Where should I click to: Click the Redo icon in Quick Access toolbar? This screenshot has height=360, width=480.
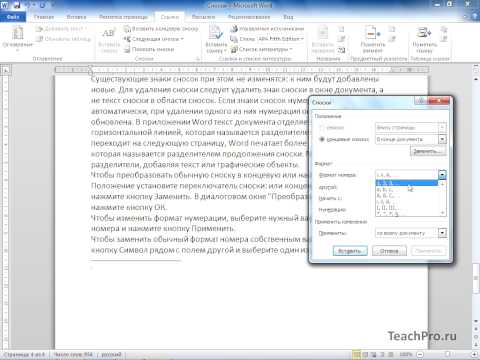(x=43, y=5)
